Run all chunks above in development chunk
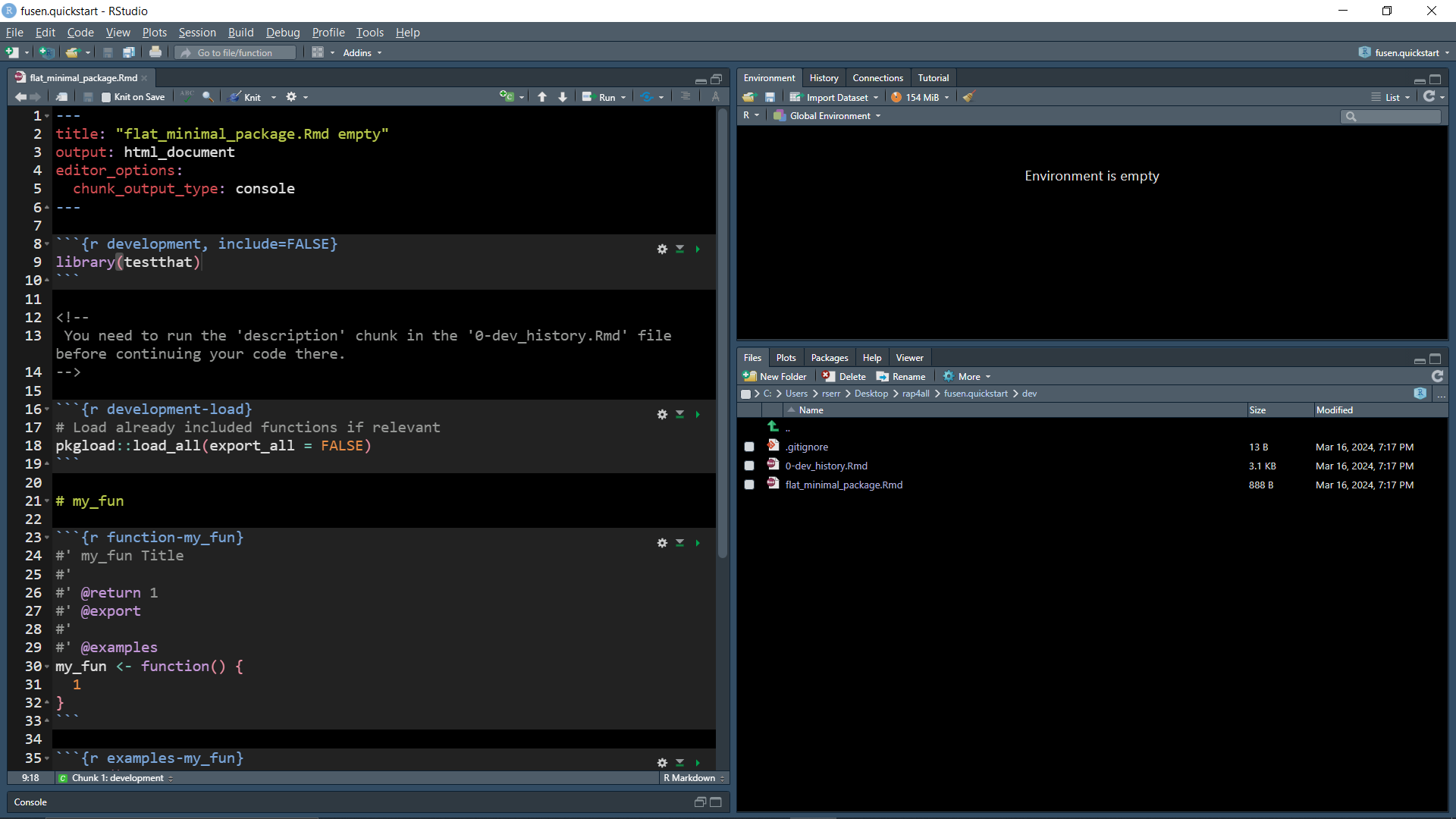The width and height of the screenshot is (1456, 819). (680, 249)
